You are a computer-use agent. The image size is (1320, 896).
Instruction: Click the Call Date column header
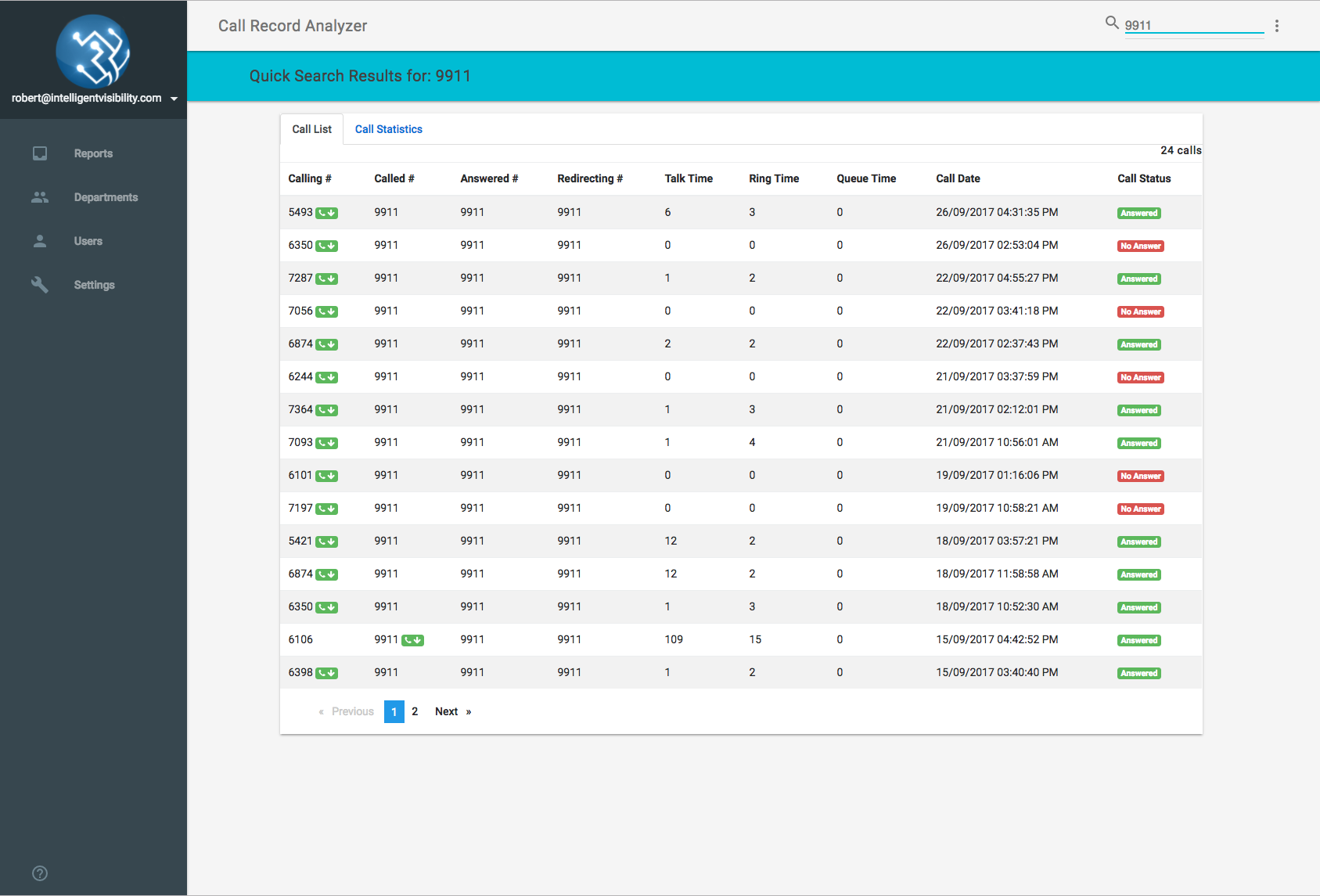point(958,178)
